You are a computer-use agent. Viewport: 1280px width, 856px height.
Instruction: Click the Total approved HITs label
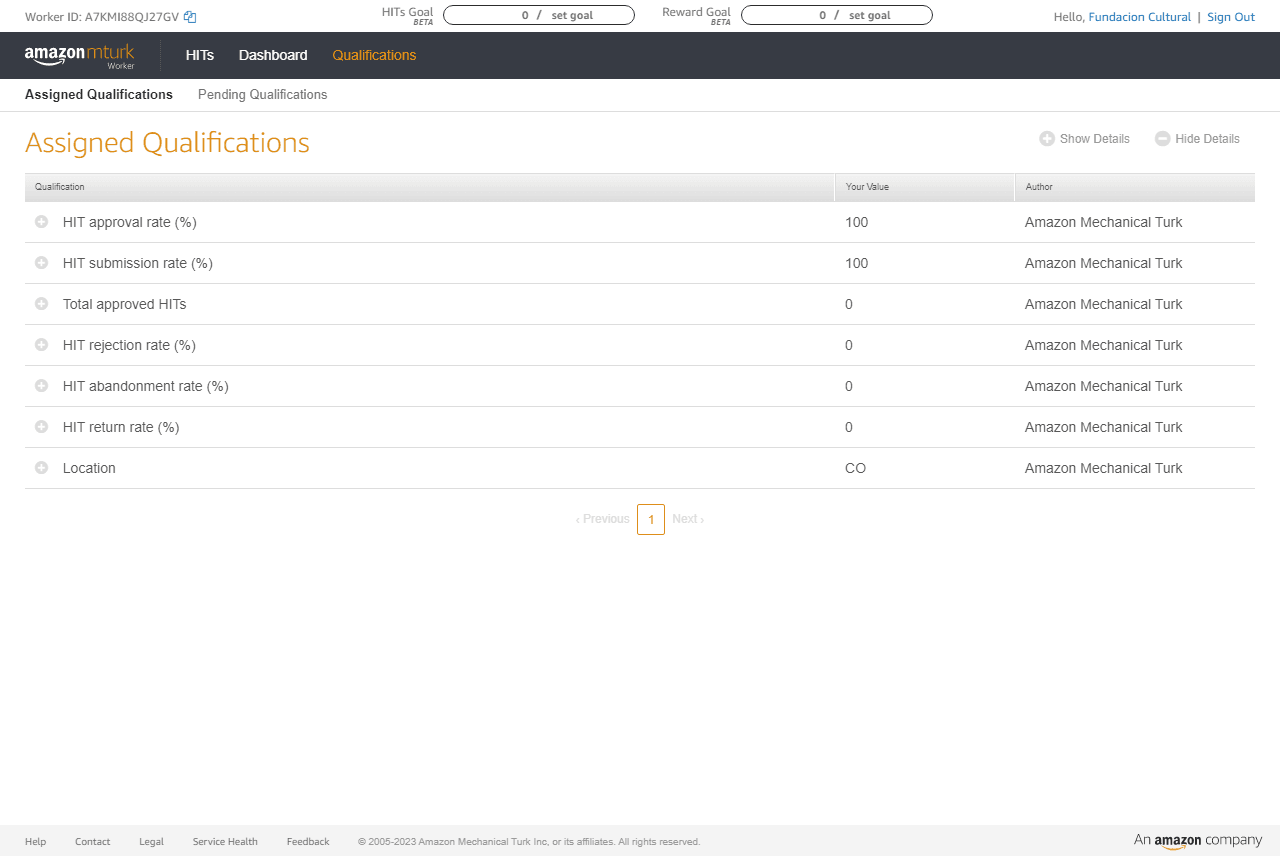click(x=124, y=304)
